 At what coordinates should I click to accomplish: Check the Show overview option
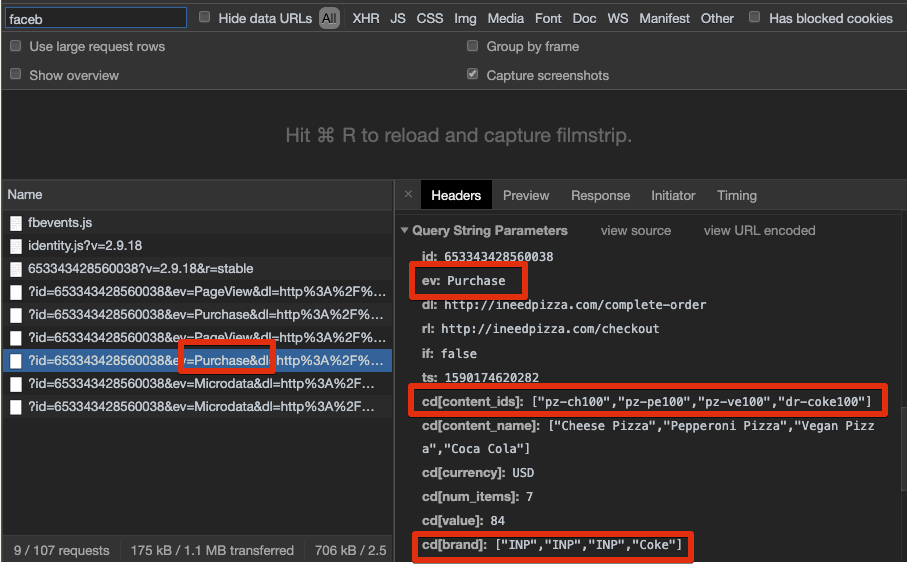(x=16, y=75)
